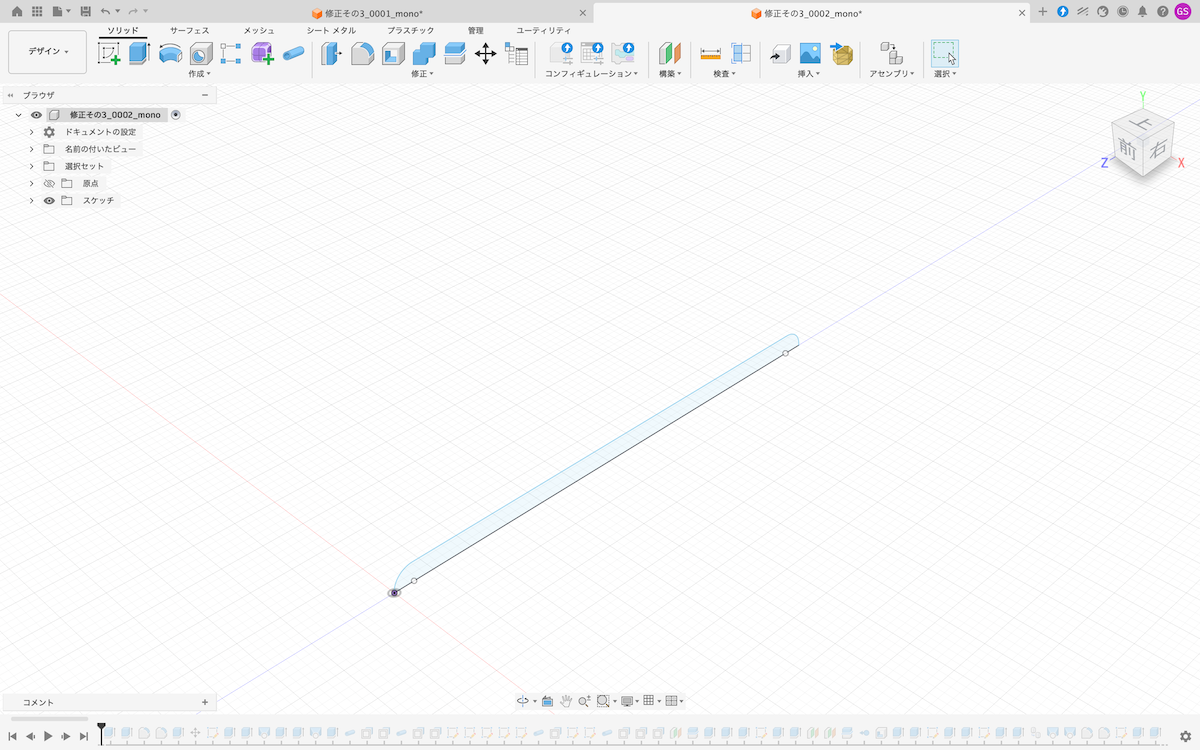
Task: Expand the コメント panel with plus
Action: coord(205,702)
